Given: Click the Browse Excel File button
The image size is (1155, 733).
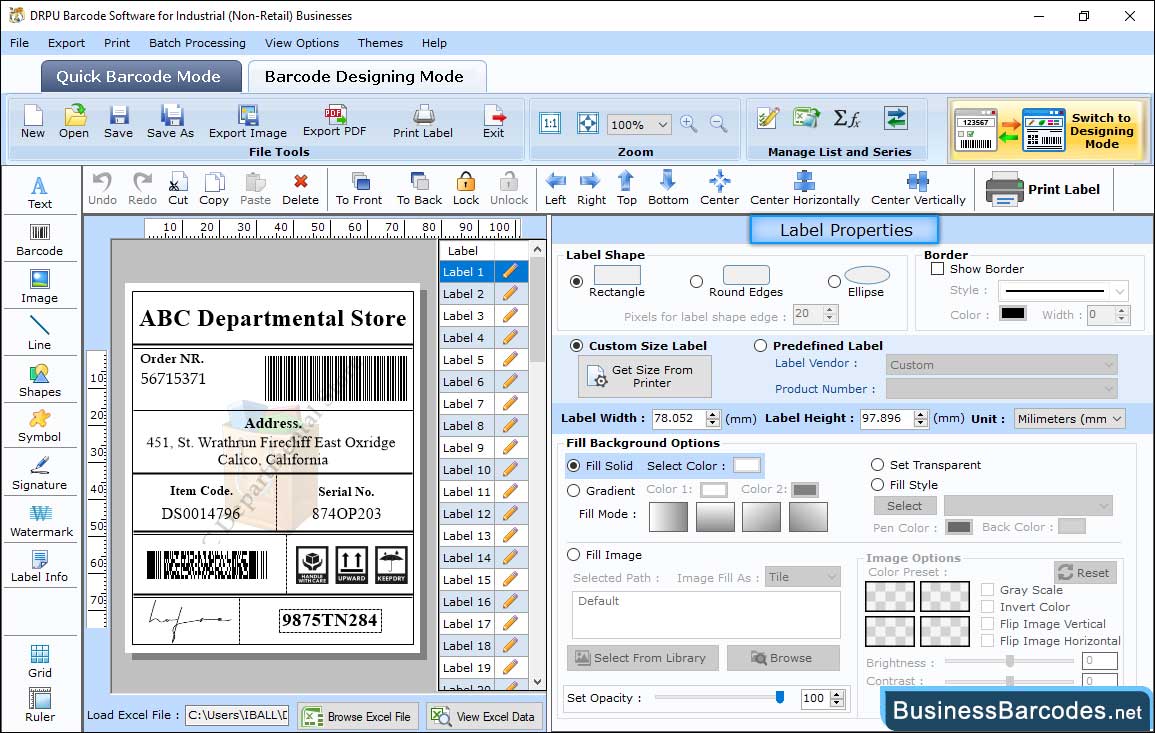Looking at the screenshot, I should tap(359, 716).
